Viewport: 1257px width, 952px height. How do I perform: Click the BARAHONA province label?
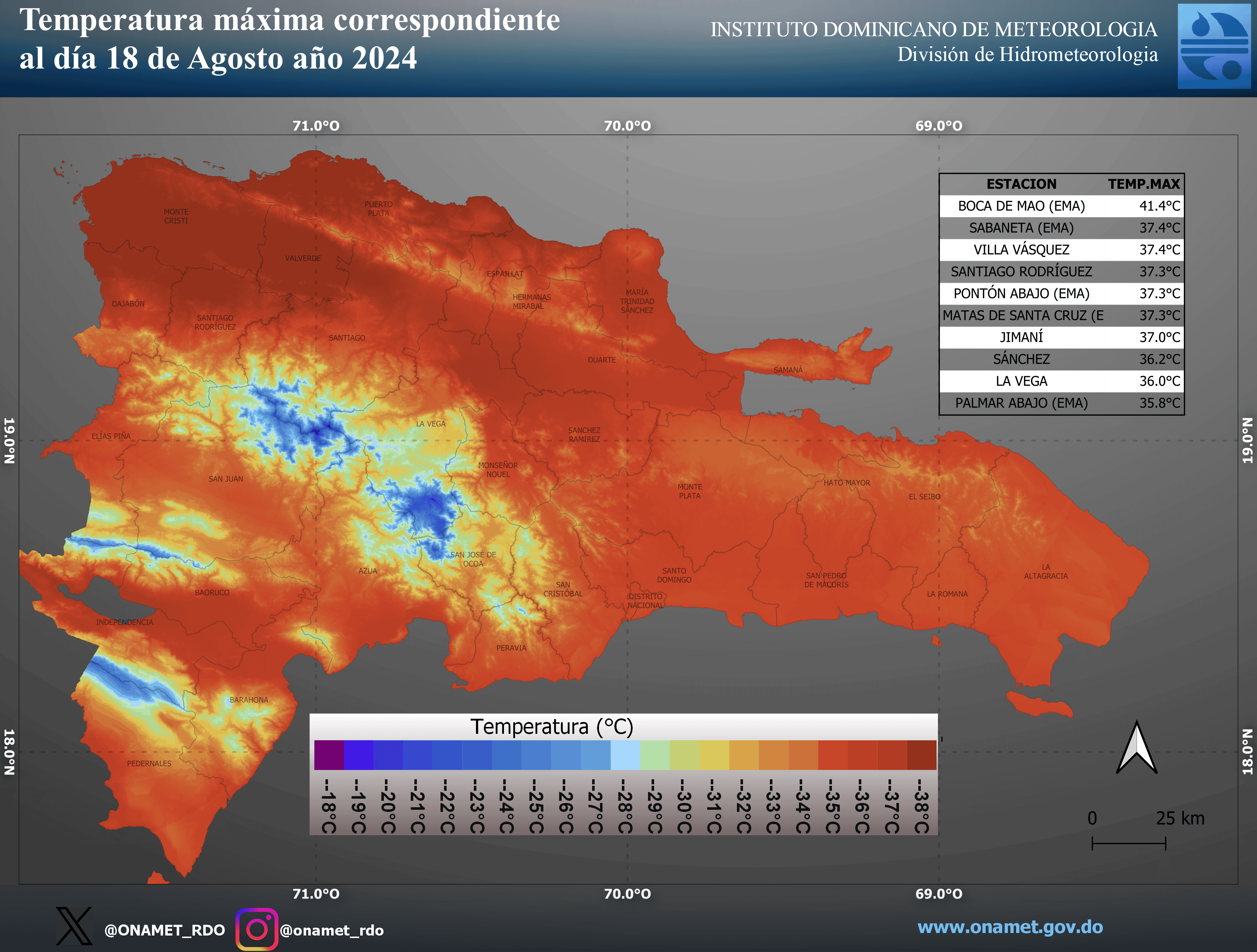point(249,700)
